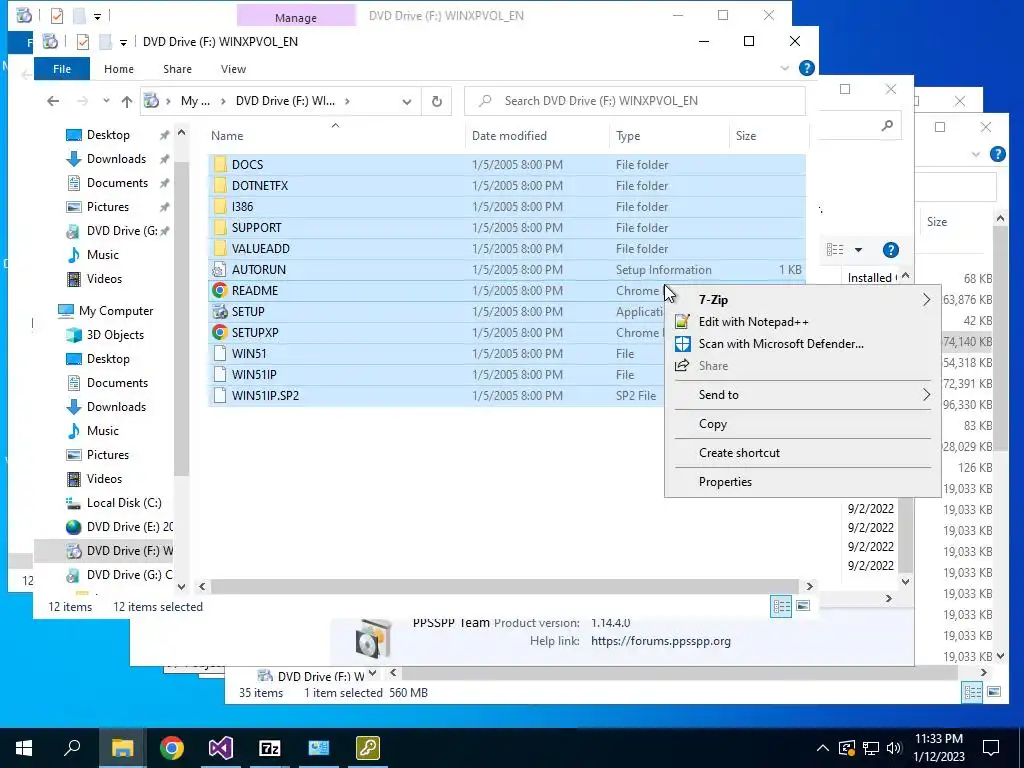1024x768 pixels.
Task: Click the Search DVD Drive (F:) box
Action: [x=635, y=101]
